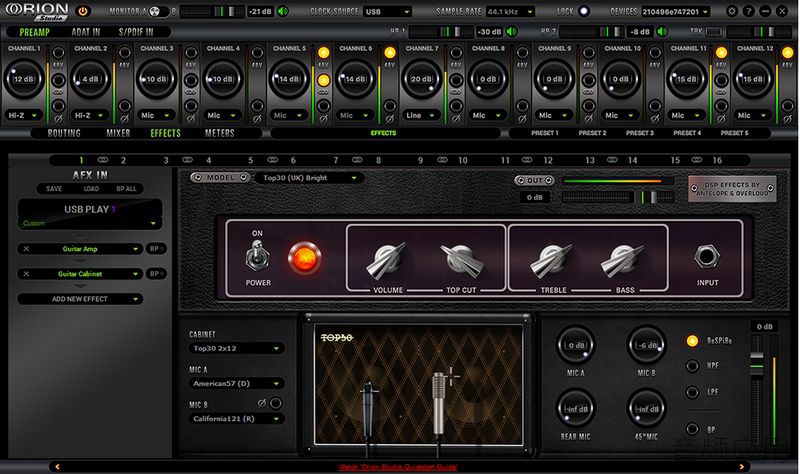Viewport: 800px width, 474px height.
Task: Click BP ALL to bypass all effects
Action: 127,189
